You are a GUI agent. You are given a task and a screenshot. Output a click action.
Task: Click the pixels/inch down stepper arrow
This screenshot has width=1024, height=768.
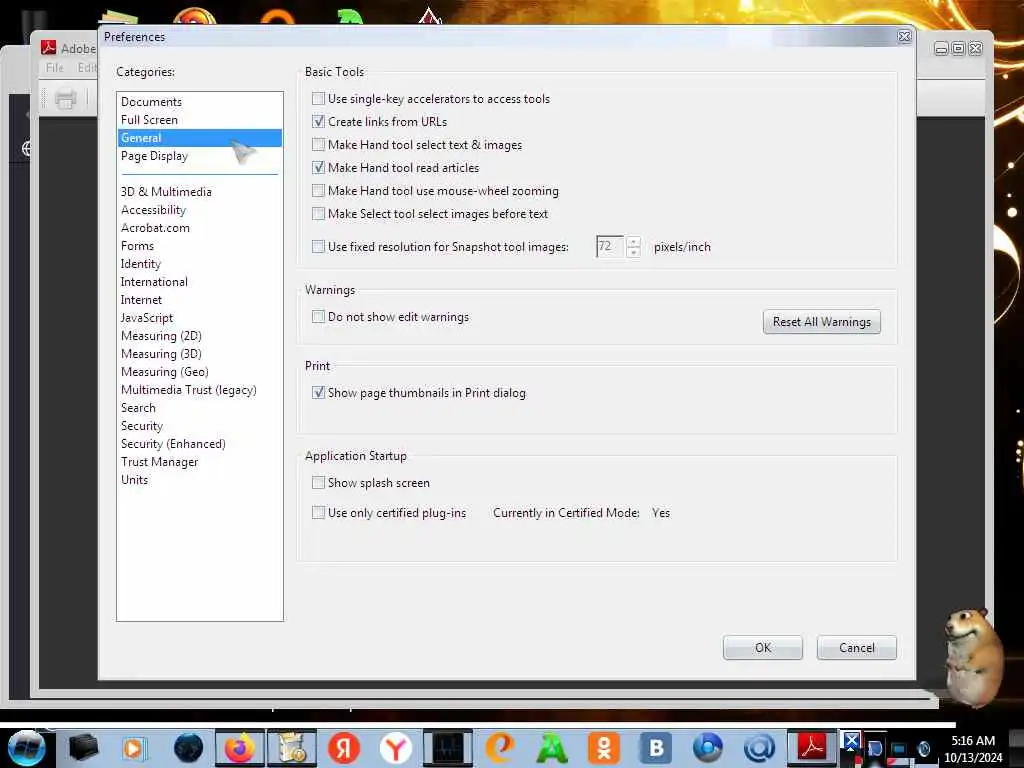point(633,252)
